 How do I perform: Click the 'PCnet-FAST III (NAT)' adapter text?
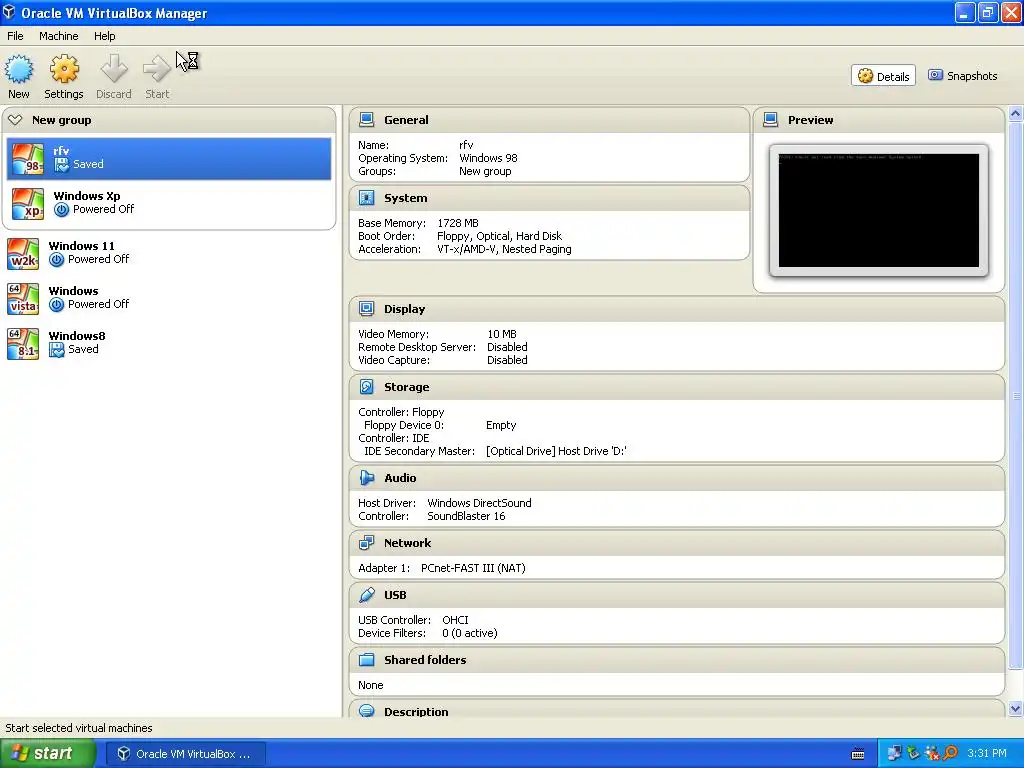click(473, 568)
